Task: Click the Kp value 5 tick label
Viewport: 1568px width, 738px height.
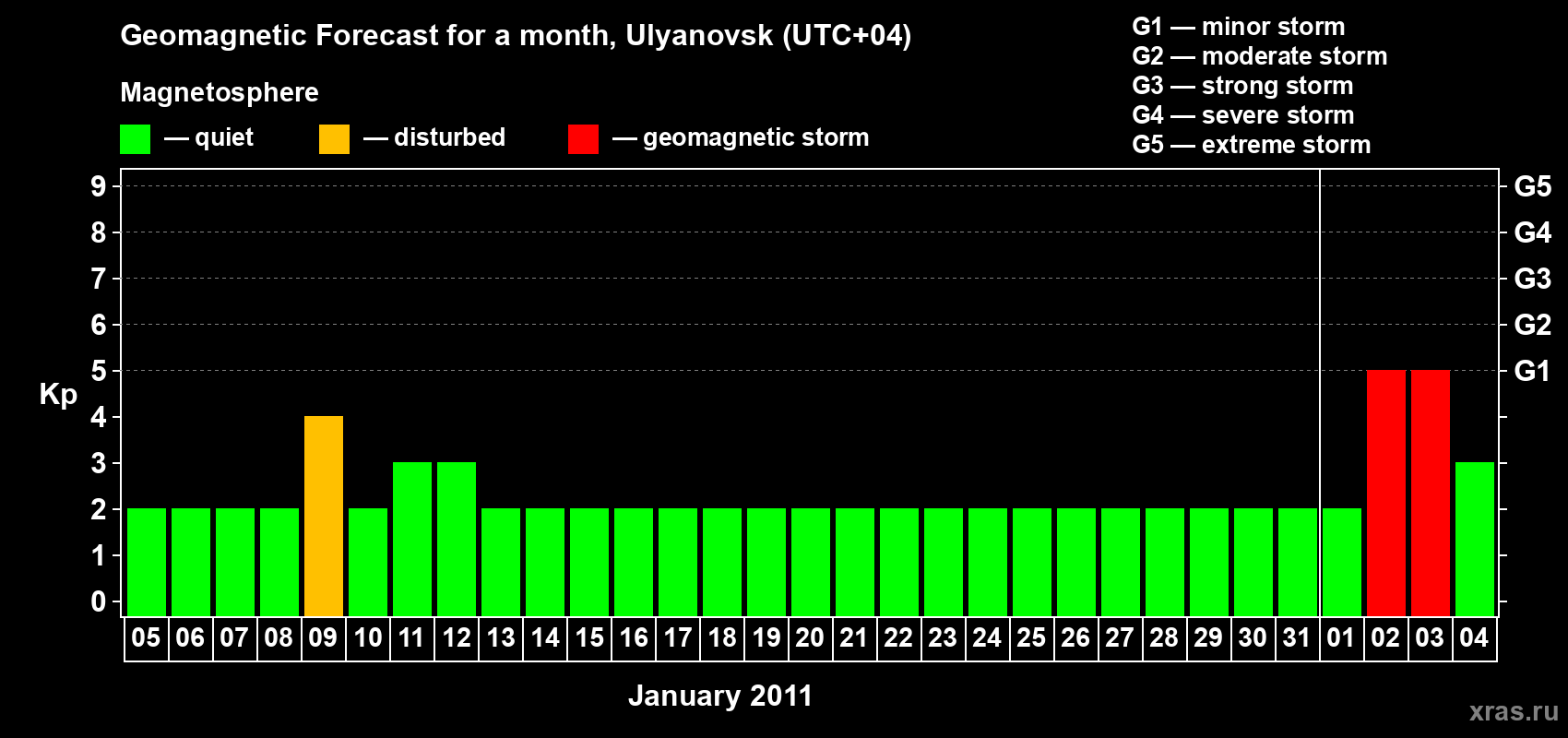Action: (x=99, y=371)
